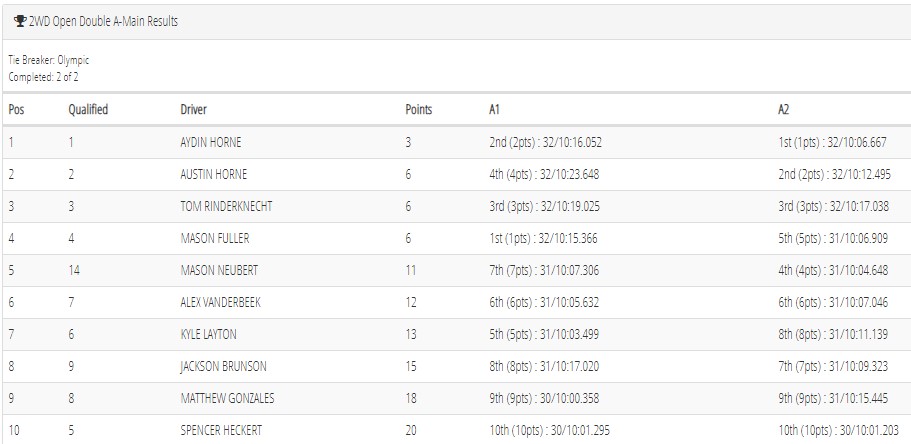Select driver MASON NEUBERT
911x444 pixels.
click(x=219, y=270)
